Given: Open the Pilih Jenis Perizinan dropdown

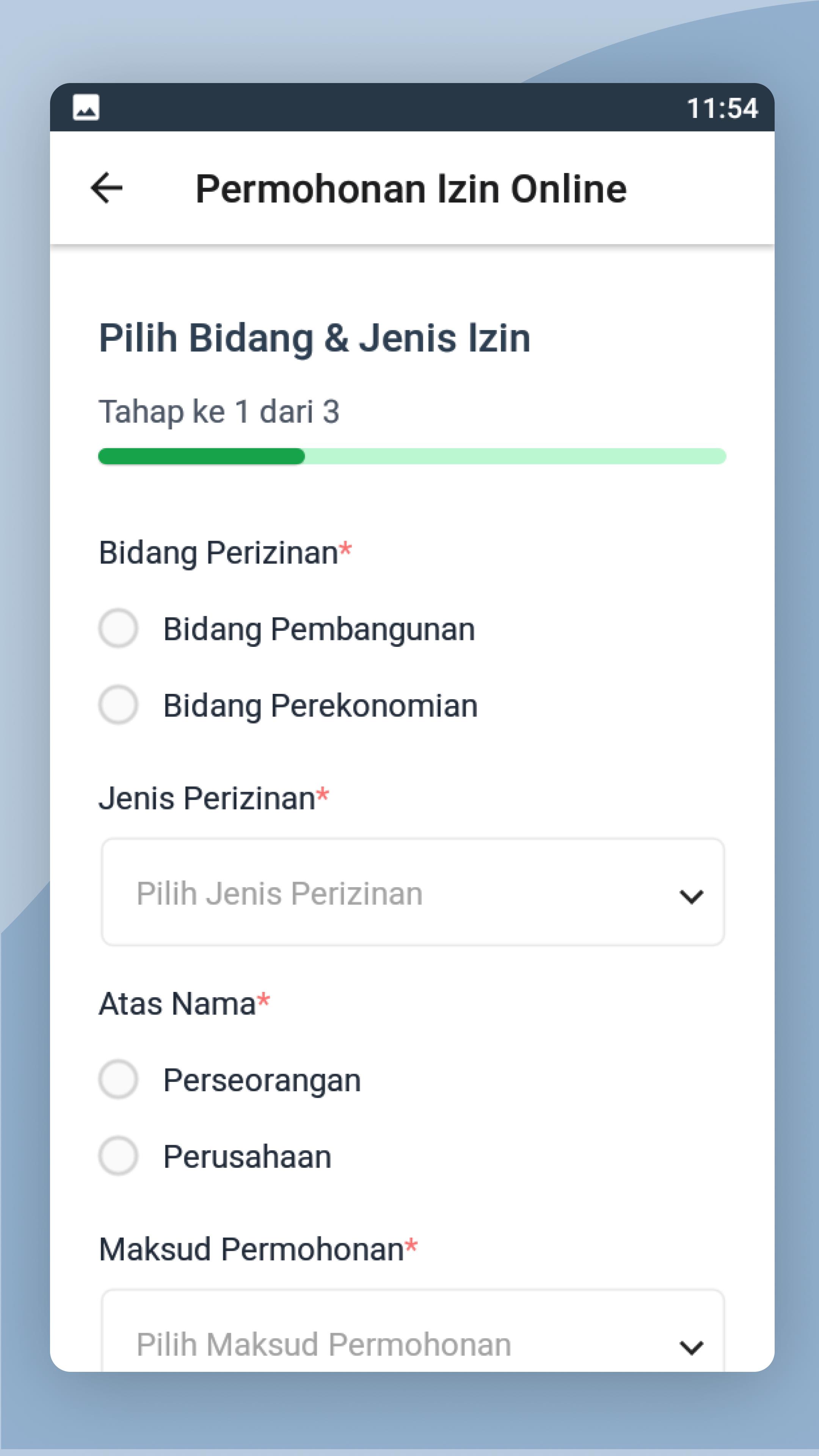Looking at the screenshot, I should pyautogui.click(x=413, y=892).
